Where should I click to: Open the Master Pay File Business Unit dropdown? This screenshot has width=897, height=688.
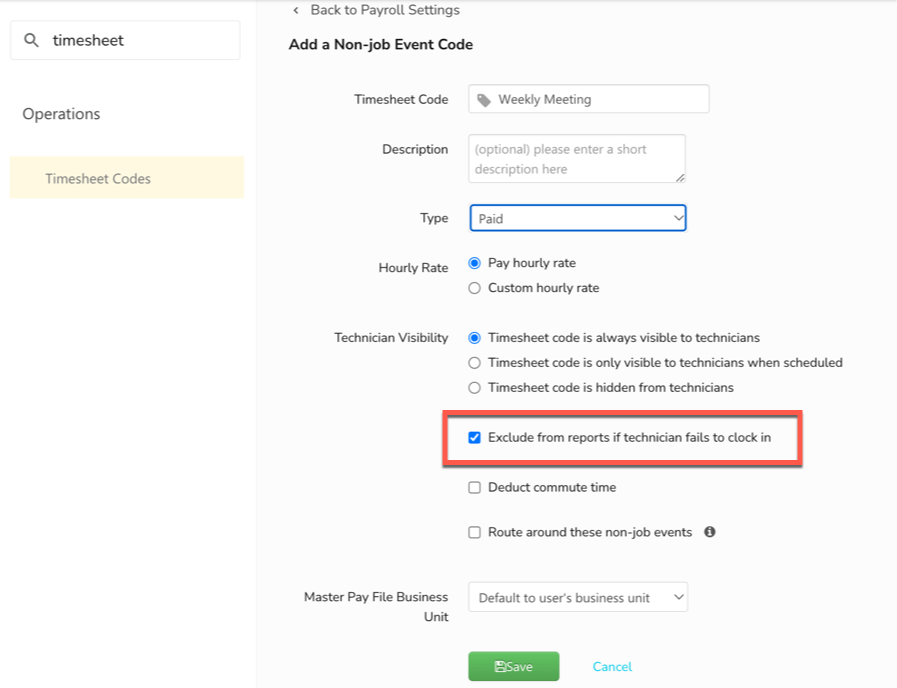click(578, 596)
